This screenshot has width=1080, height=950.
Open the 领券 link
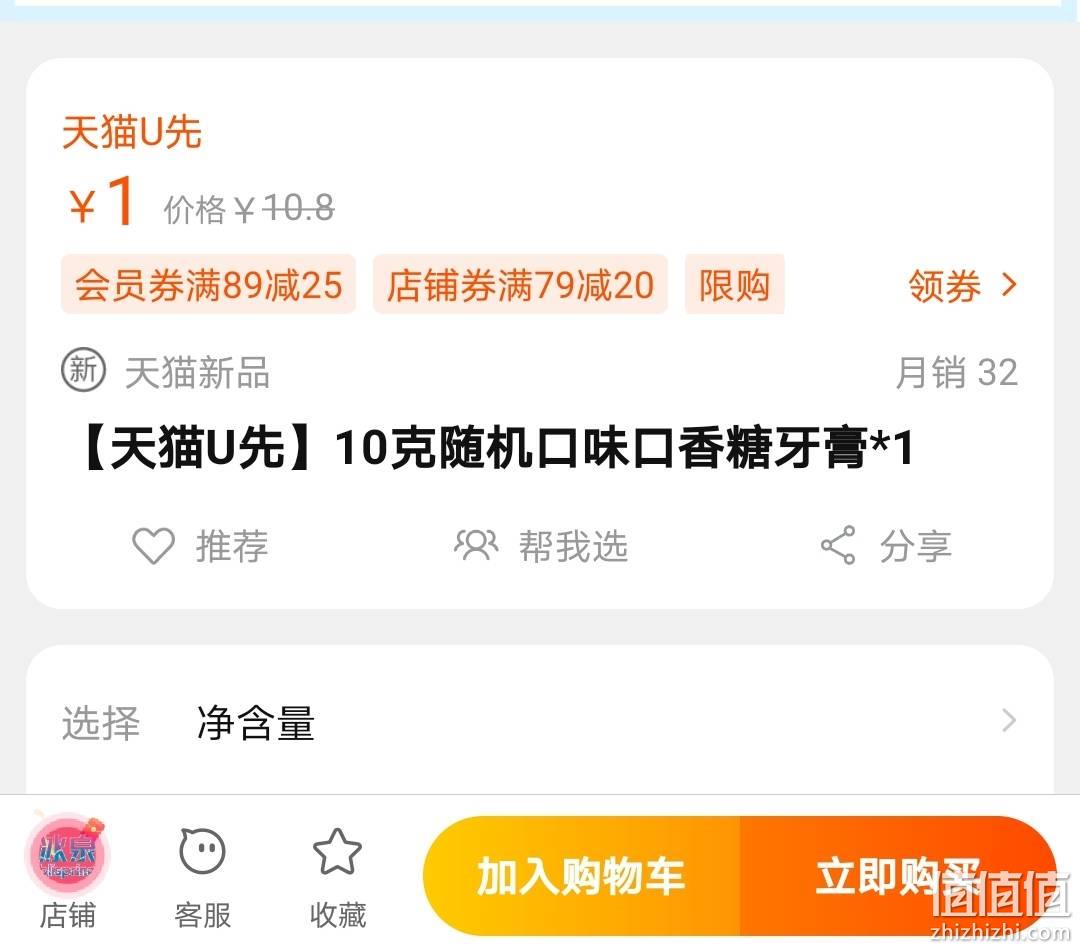944,285
